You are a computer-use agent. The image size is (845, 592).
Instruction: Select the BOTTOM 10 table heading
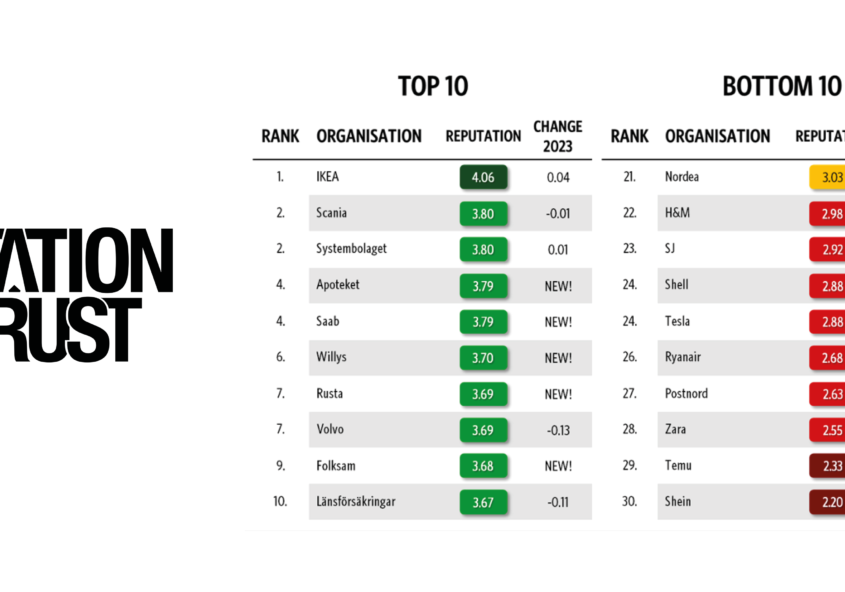click(782, 87)
